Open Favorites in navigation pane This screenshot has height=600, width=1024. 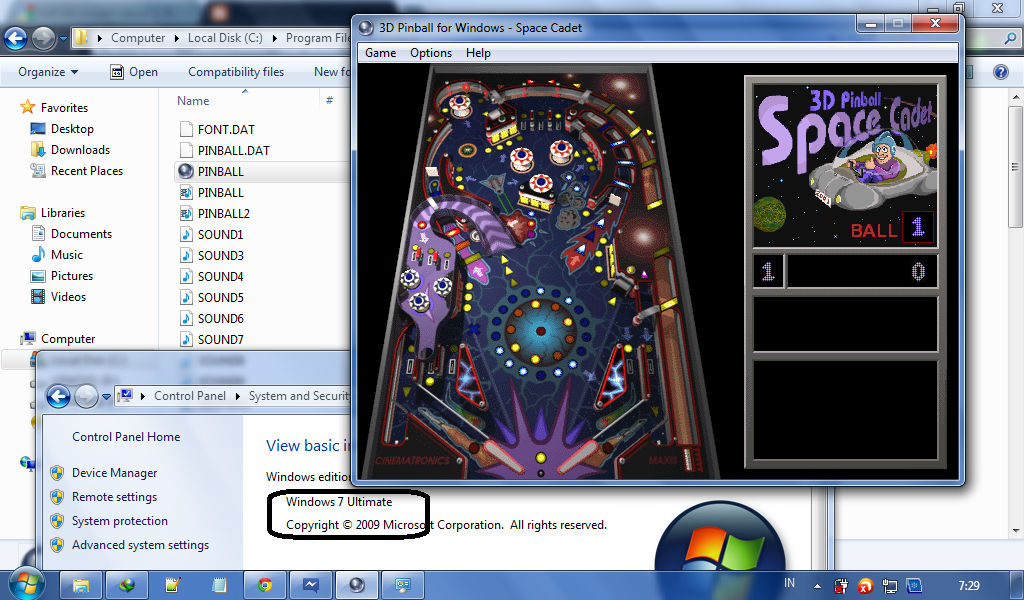[64, 108]
